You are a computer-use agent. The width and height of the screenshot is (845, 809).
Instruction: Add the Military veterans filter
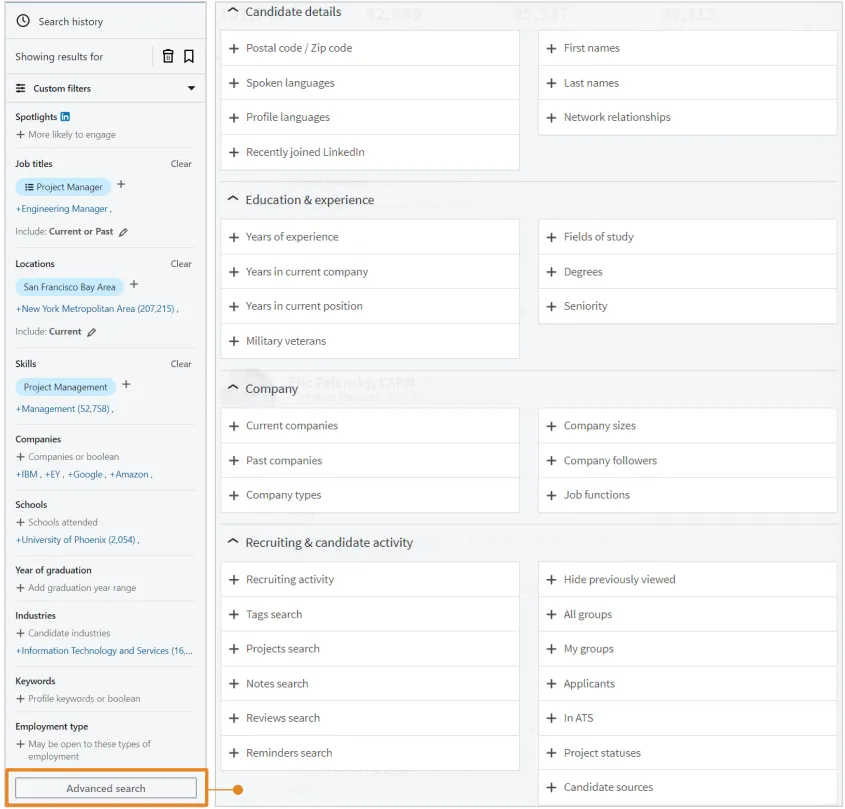coord(286,341)
